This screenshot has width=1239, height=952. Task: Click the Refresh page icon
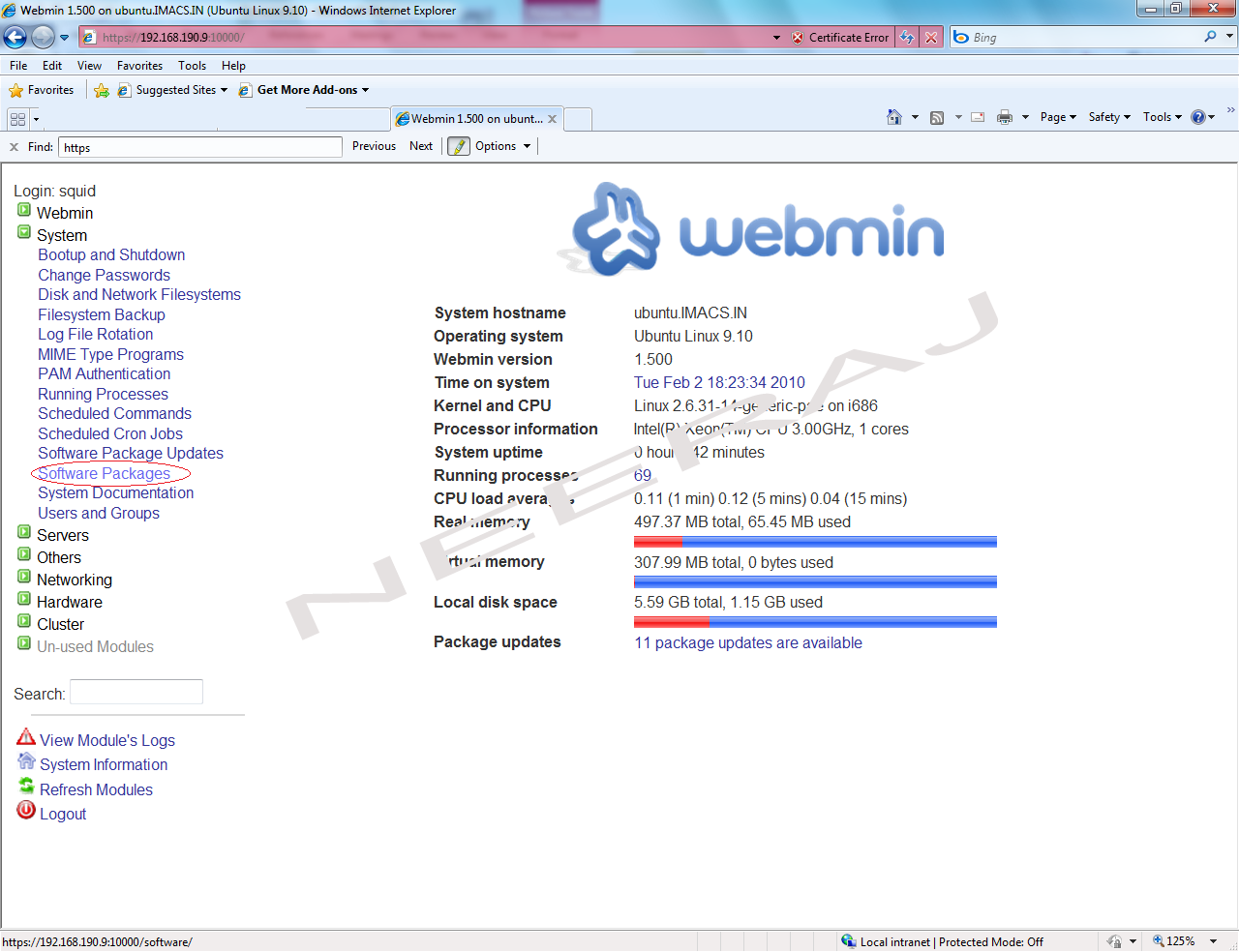[x=907, y=38]
